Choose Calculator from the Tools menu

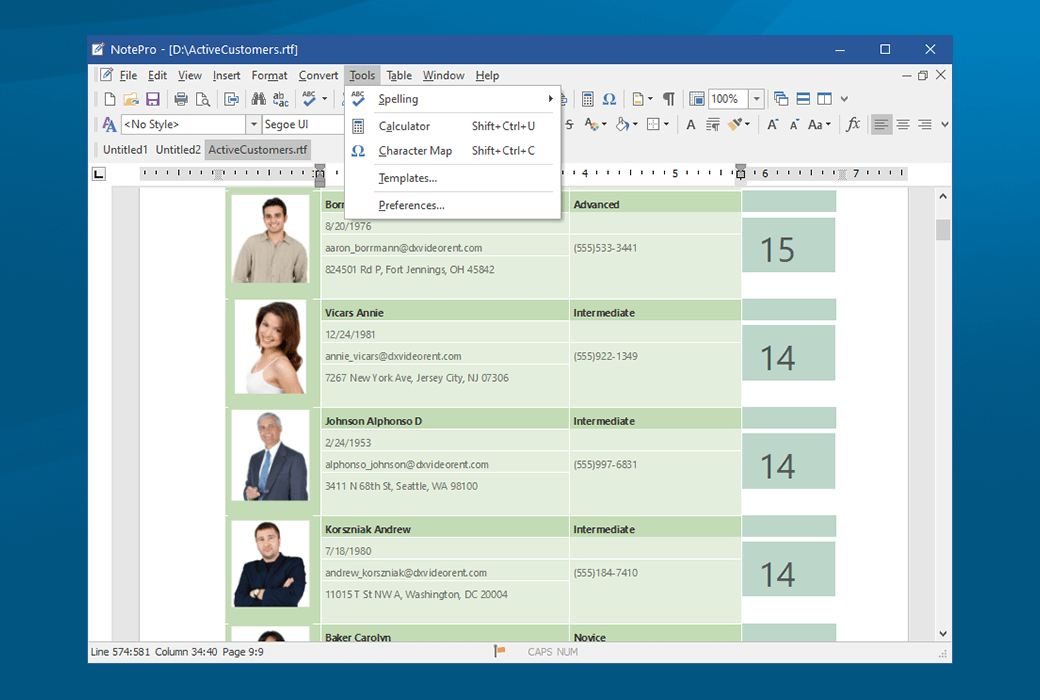pyautogui.click(x=453, y=126)
